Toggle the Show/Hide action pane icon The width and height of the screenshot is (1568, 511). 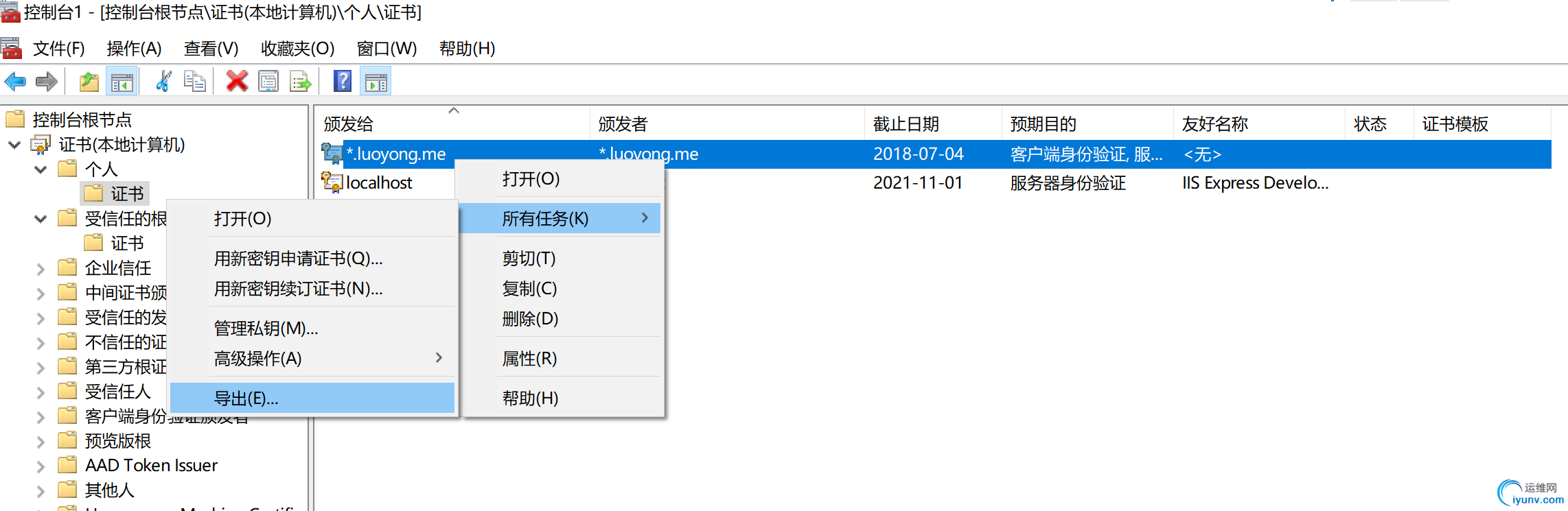tap(376, 82)
